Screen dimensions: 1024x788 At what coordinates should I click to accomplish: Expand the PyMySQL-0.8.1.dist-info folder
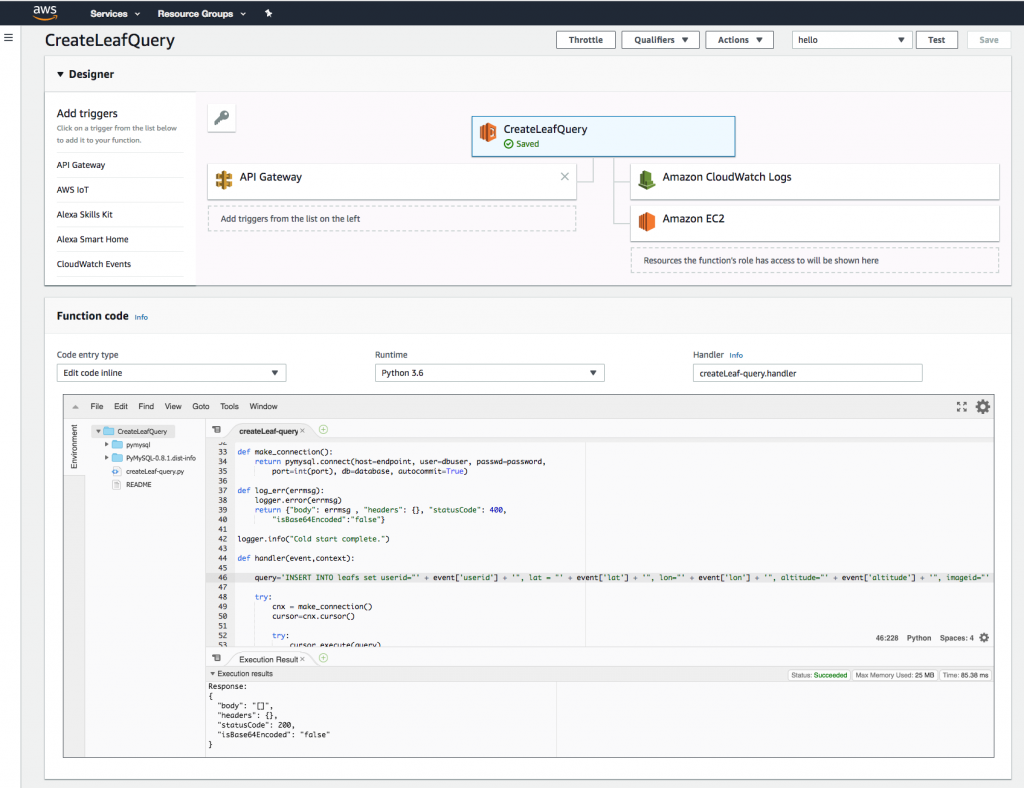[x=106, y=458]
